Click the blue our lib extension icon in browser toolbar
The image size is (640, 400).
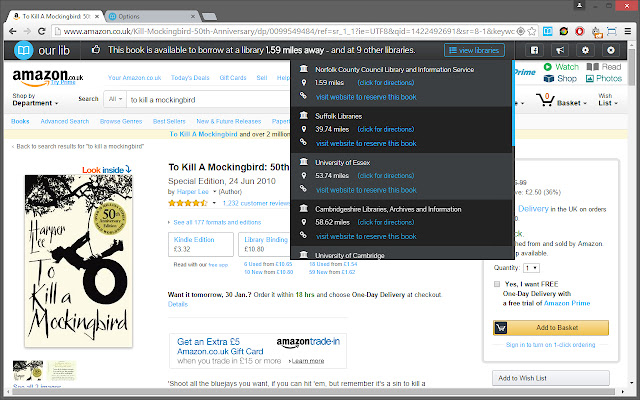(548, 31)
